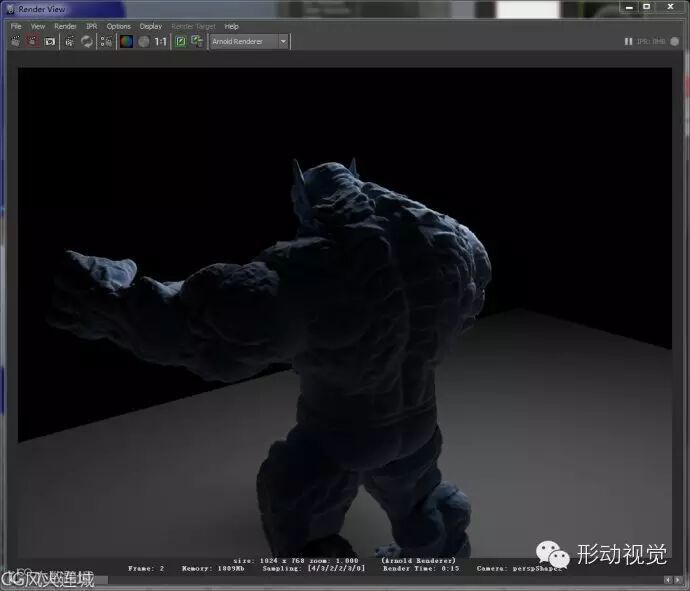Set real size with 1:1 button
The width and height of the screenshot is (690, 591).
tap(160, 42)
